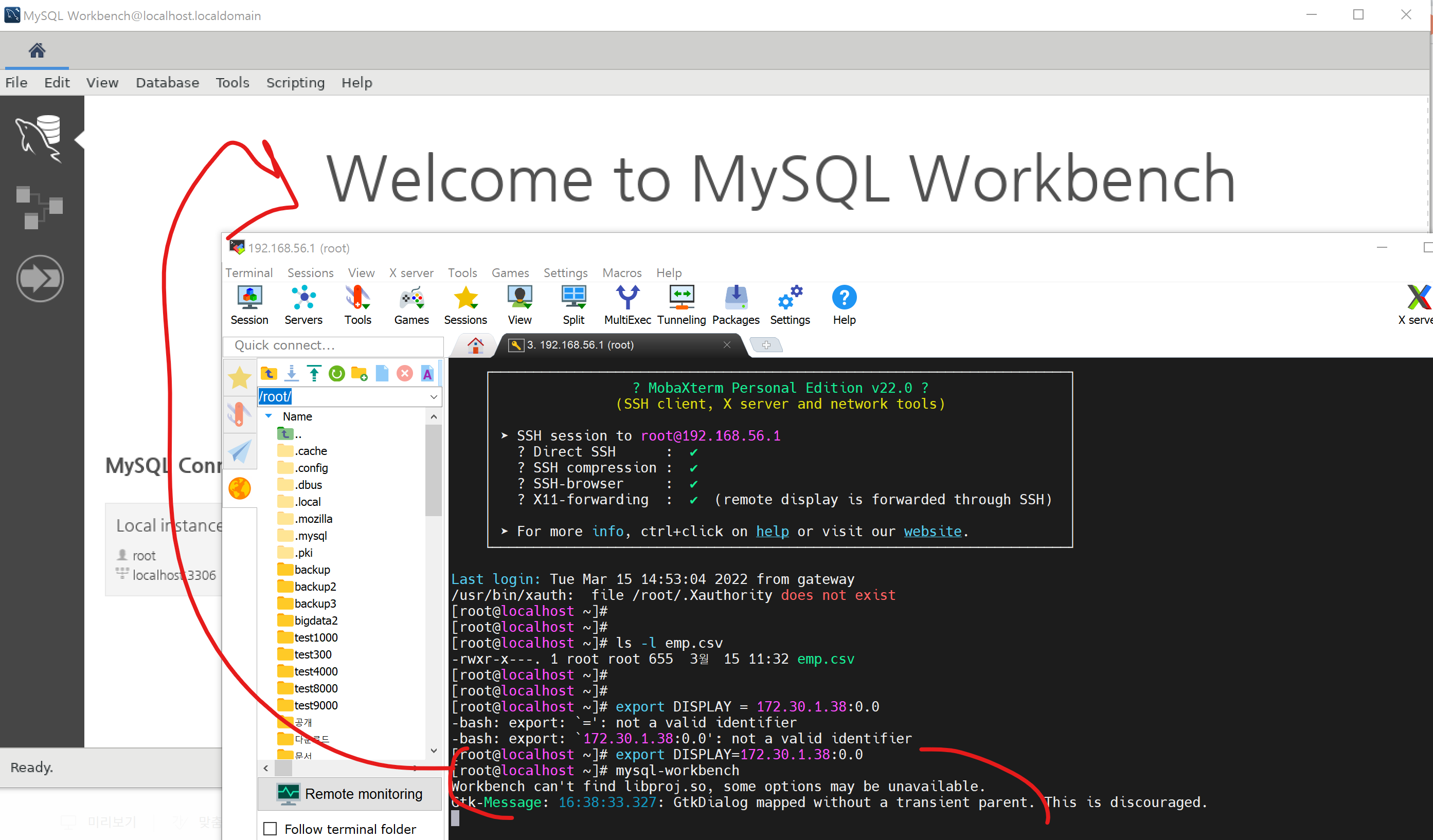Open the new terminal tab plus button
1433x840 pixels.
tap(766, 345)
